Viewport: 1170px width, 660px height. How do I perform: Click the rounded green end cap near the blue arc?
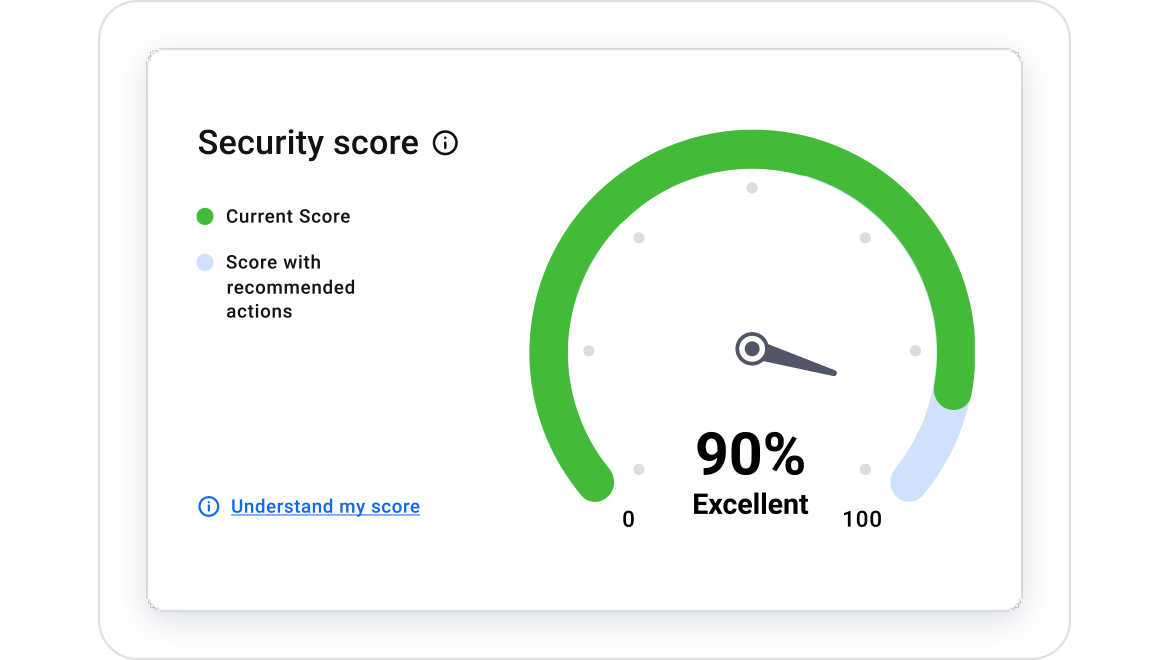tap(953, 390)
